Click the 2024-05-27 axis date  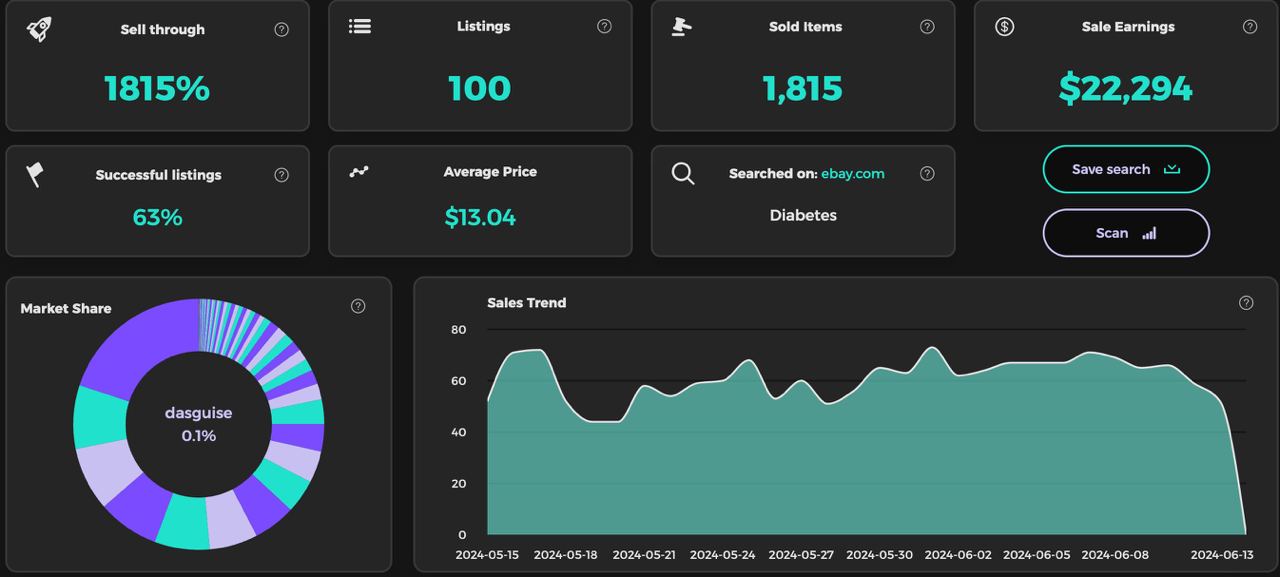pyautogui.click(x=801, y=554)
